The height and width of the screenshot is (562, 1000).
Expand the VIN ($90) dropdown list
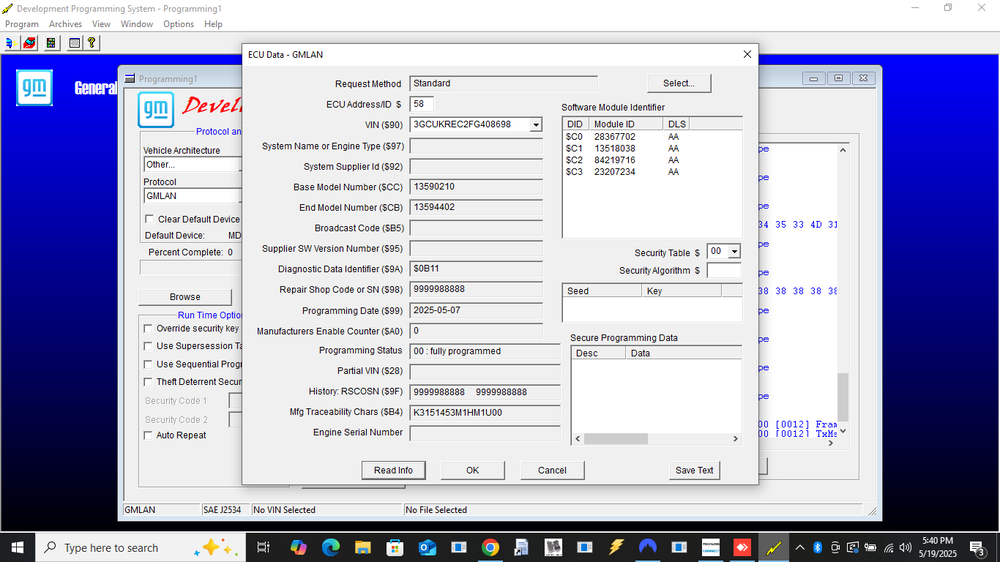click(536, 125)
